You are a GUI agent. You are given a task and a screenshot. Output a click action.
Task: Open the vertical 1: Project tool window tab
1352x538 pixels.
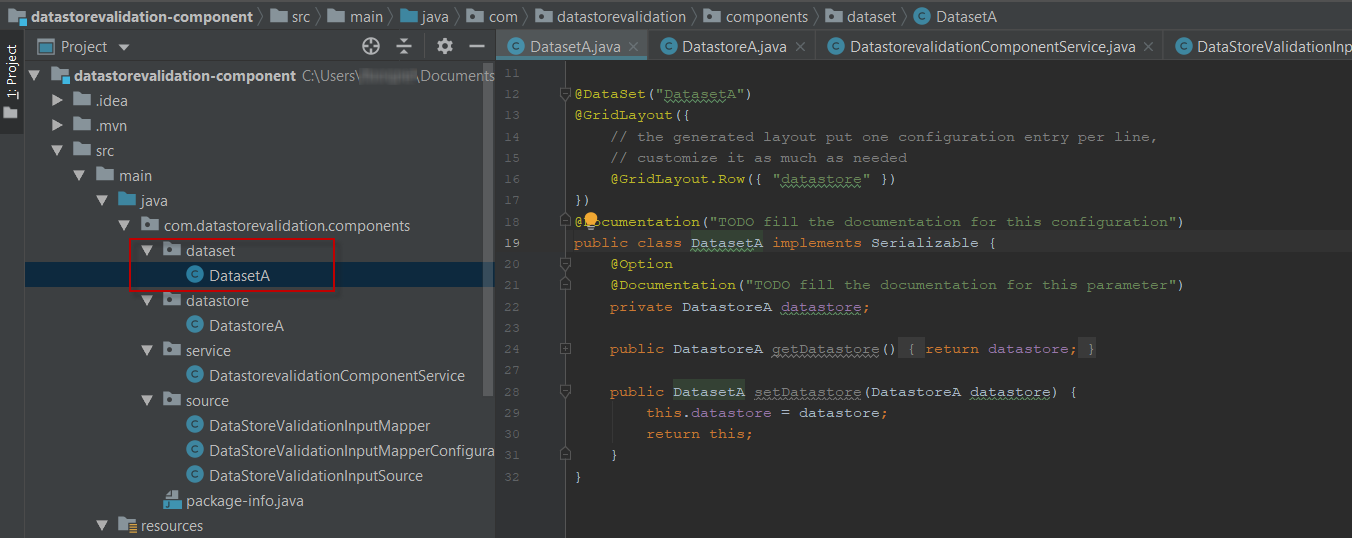click(12, 72)
